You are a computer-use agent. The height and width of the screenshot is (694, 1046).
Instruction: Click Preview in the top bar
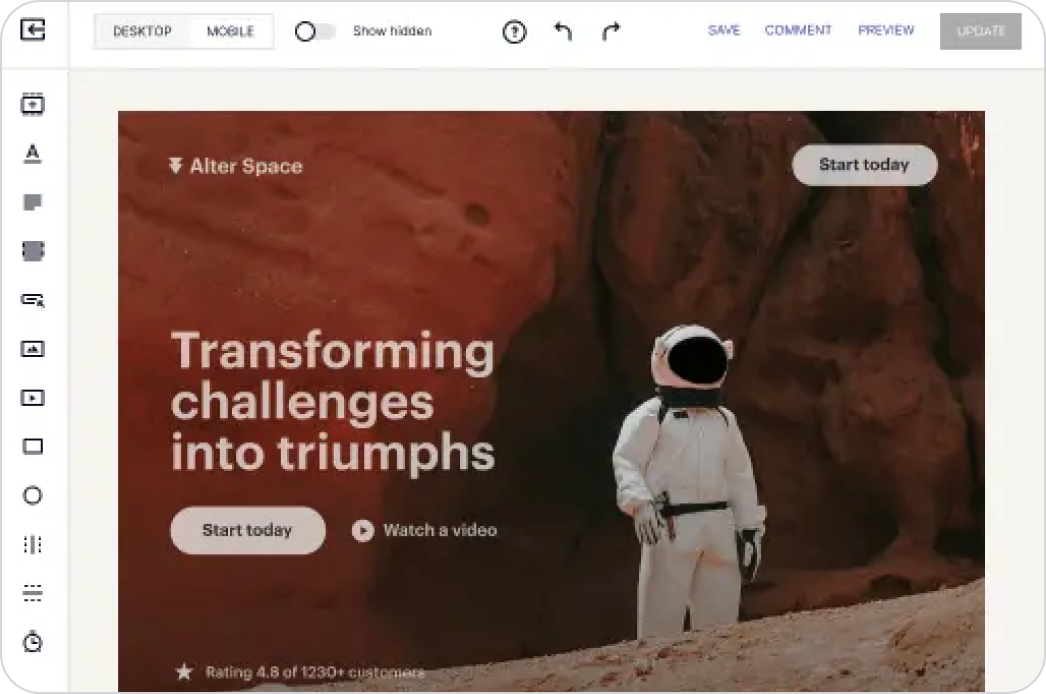(886, 31)
